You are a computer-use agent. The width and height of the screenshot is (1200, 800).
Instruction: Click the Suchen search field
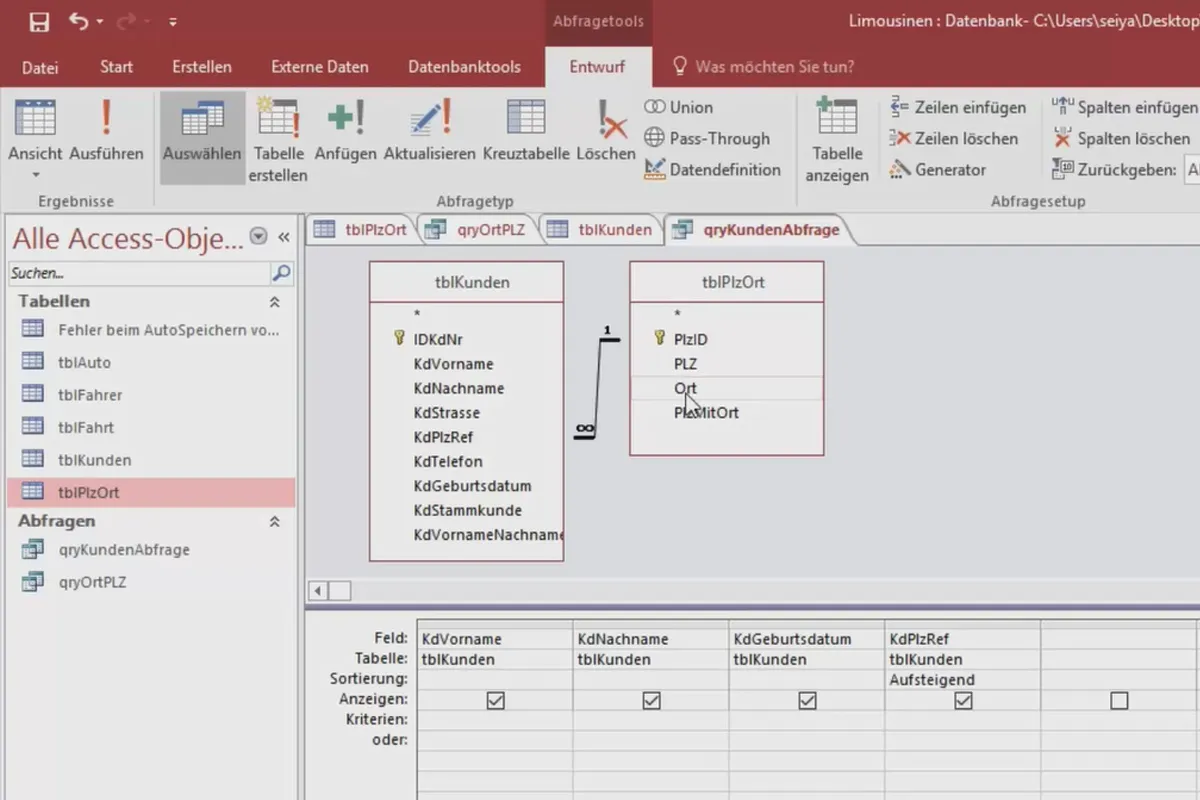(139, 272)
